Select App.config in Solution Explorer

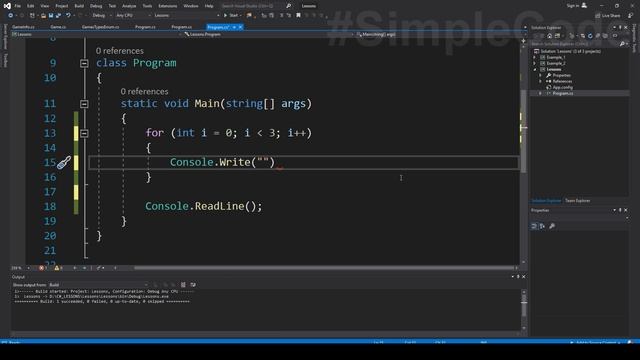pos(562,87)
